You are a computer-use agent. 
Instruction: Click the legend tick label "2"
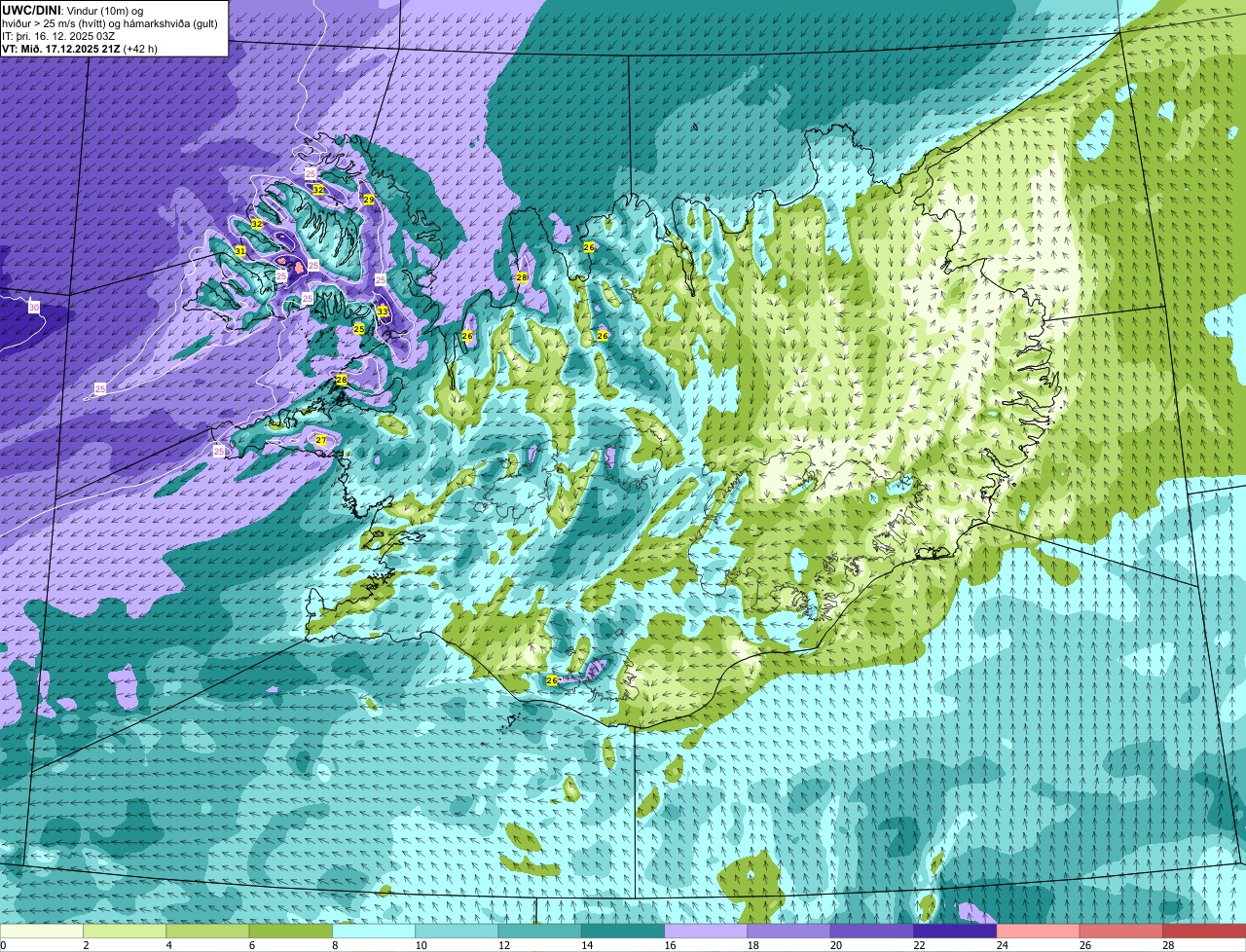click(x=86, y=945)
